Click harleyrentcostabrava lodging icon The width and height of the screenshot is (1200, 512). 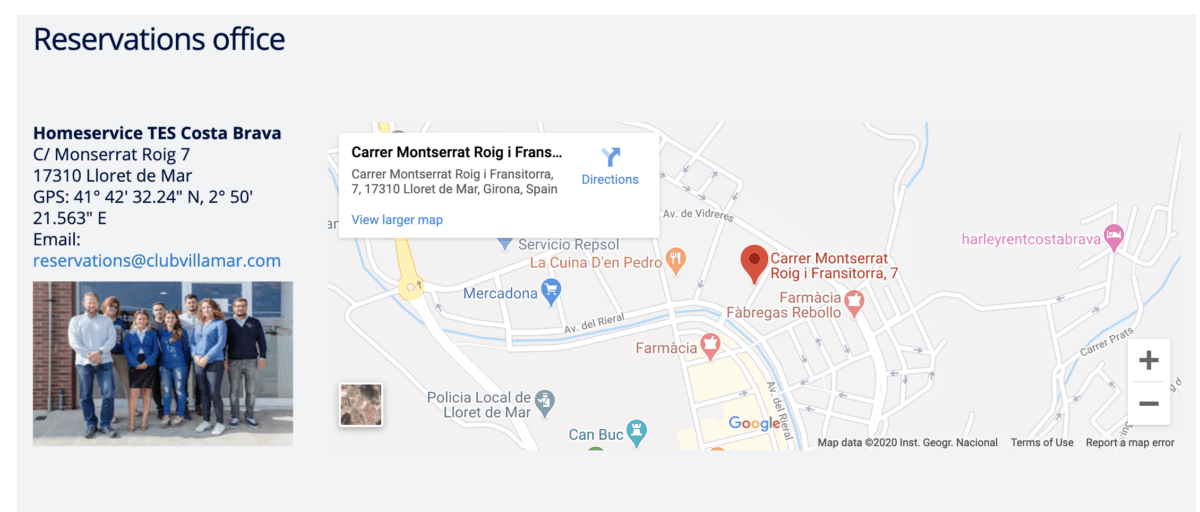point(1113,238)
